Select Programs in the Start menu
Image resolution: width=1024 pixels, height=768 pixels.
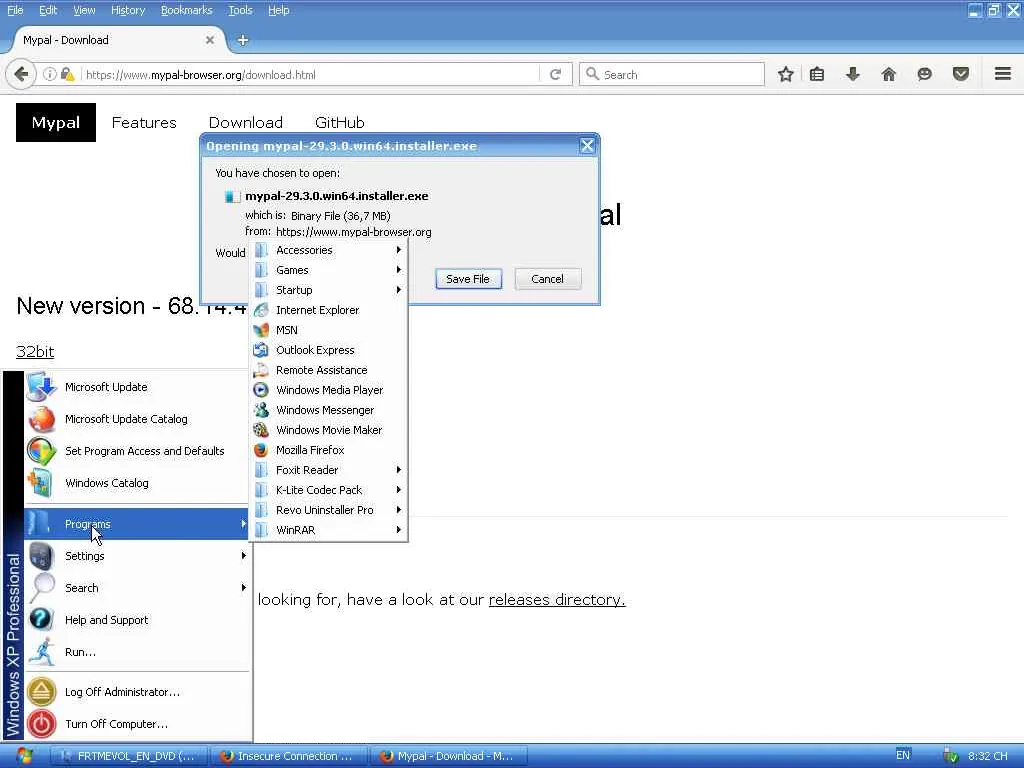click(x=137, y=524)
